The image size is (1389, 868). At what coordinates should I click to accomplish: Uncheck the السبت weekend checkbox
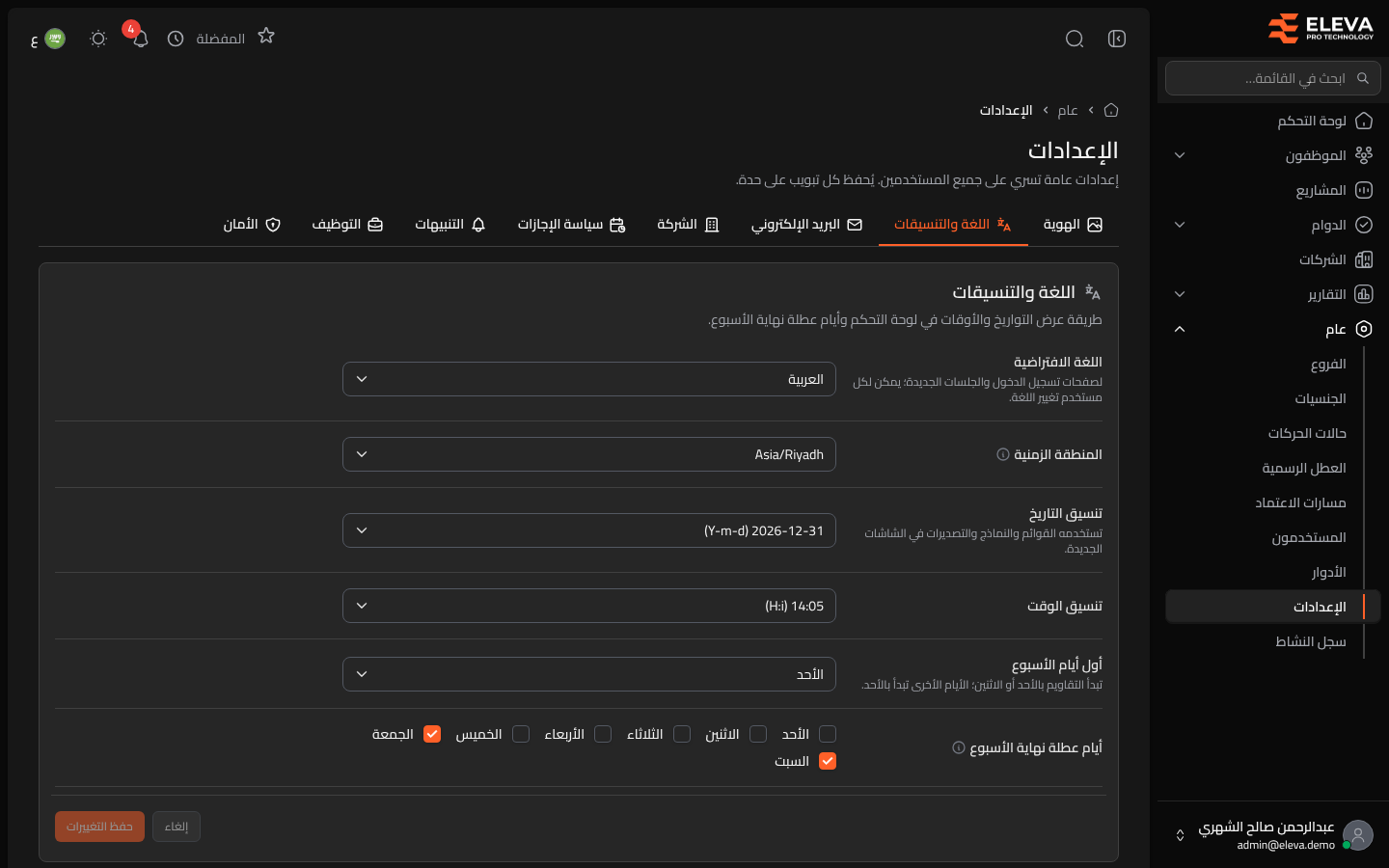pos(828,761)
